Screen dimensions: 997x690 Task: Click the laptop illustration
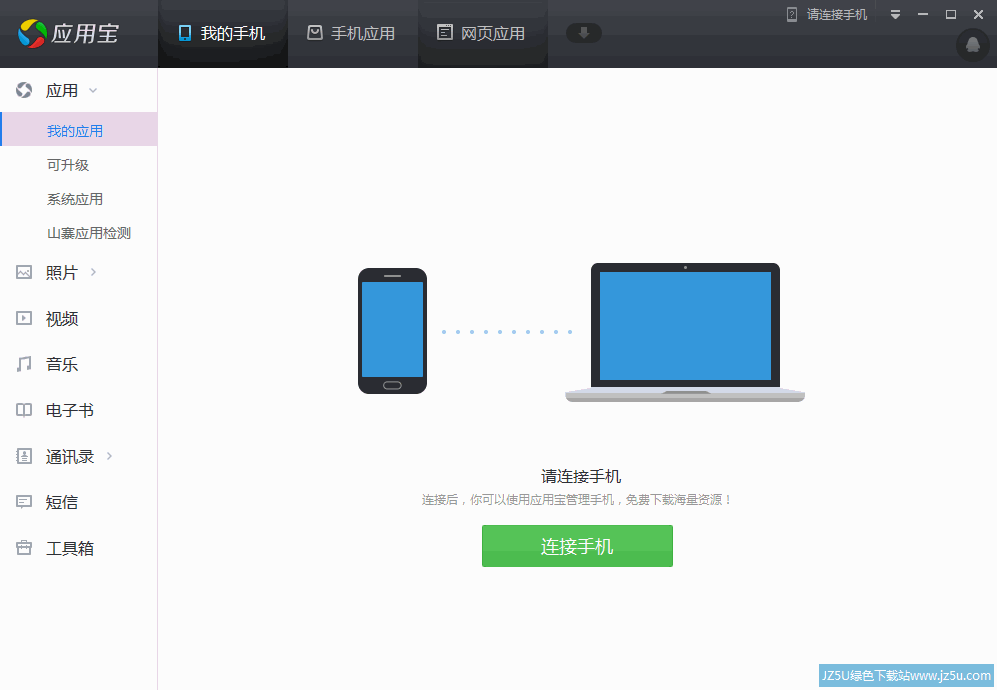[x=685, y=332]
